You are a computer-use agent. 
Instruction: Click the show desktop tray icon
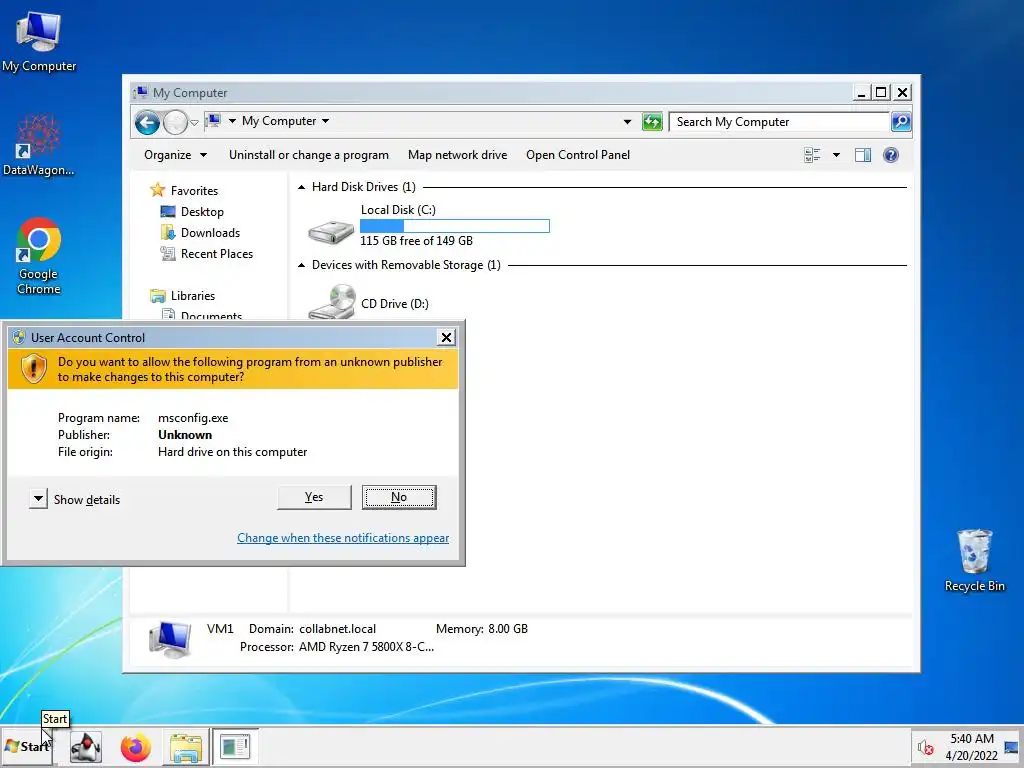click(1012, 747)
